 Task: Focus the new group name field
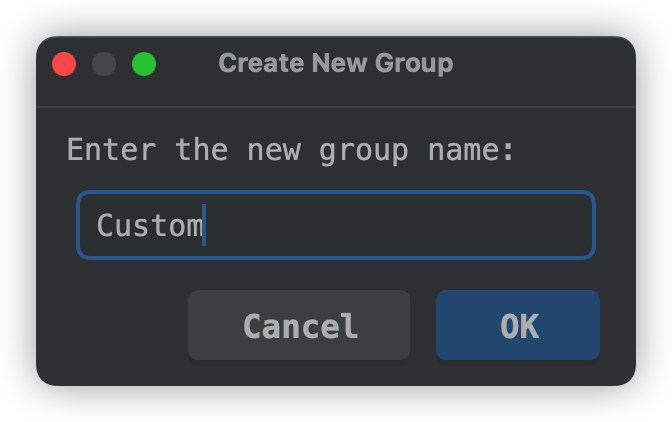pos(336,225)
